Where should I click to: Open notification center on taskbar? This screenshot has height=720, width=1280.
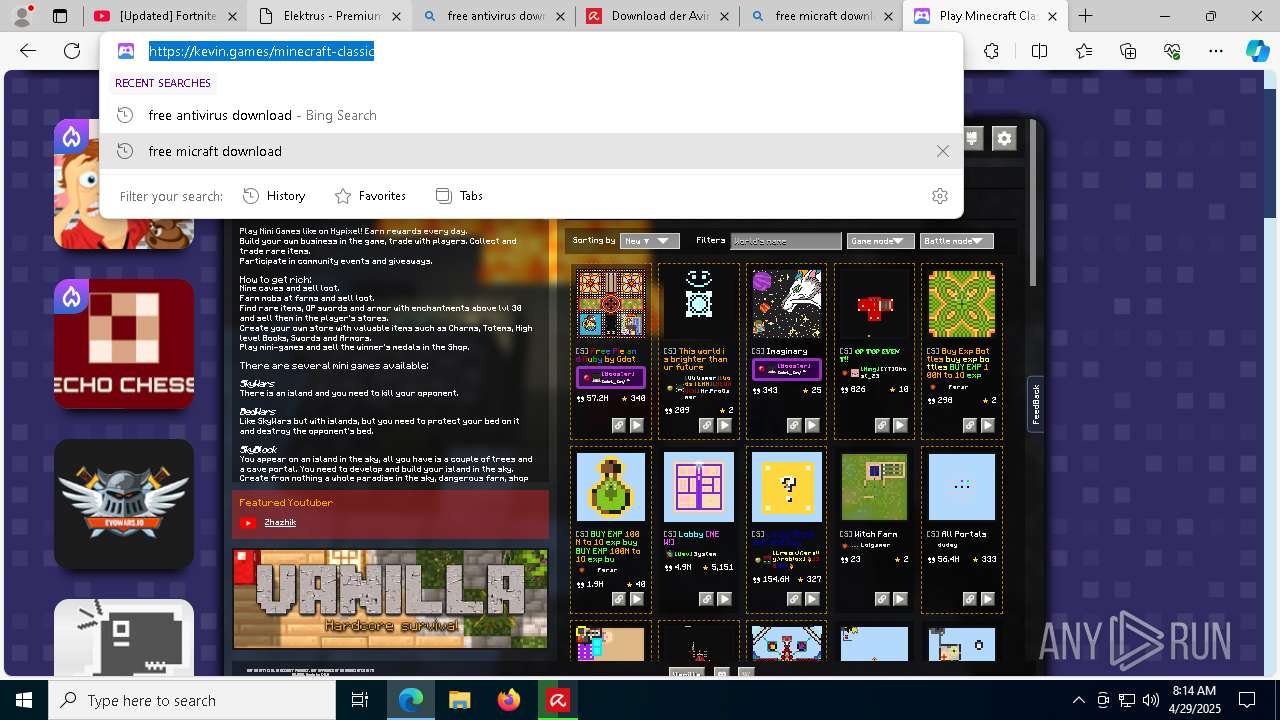click(1247, 700)
